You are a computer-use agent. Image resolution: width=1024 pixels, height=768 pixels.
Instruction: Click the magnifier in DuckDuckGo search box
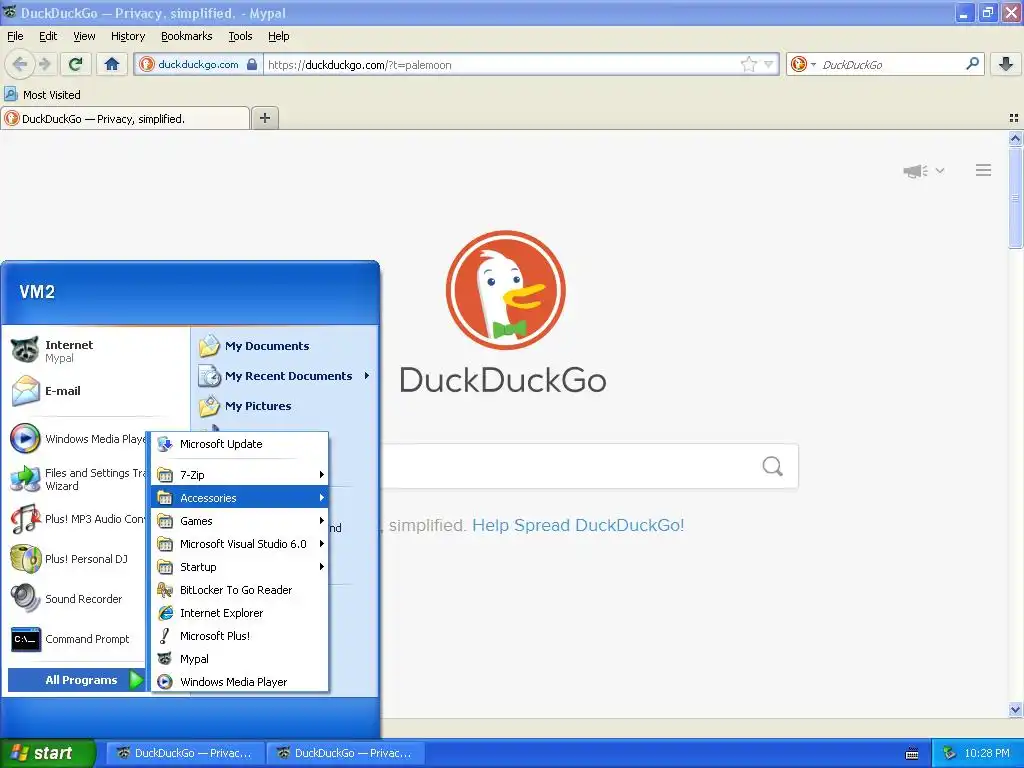[773, 466]
